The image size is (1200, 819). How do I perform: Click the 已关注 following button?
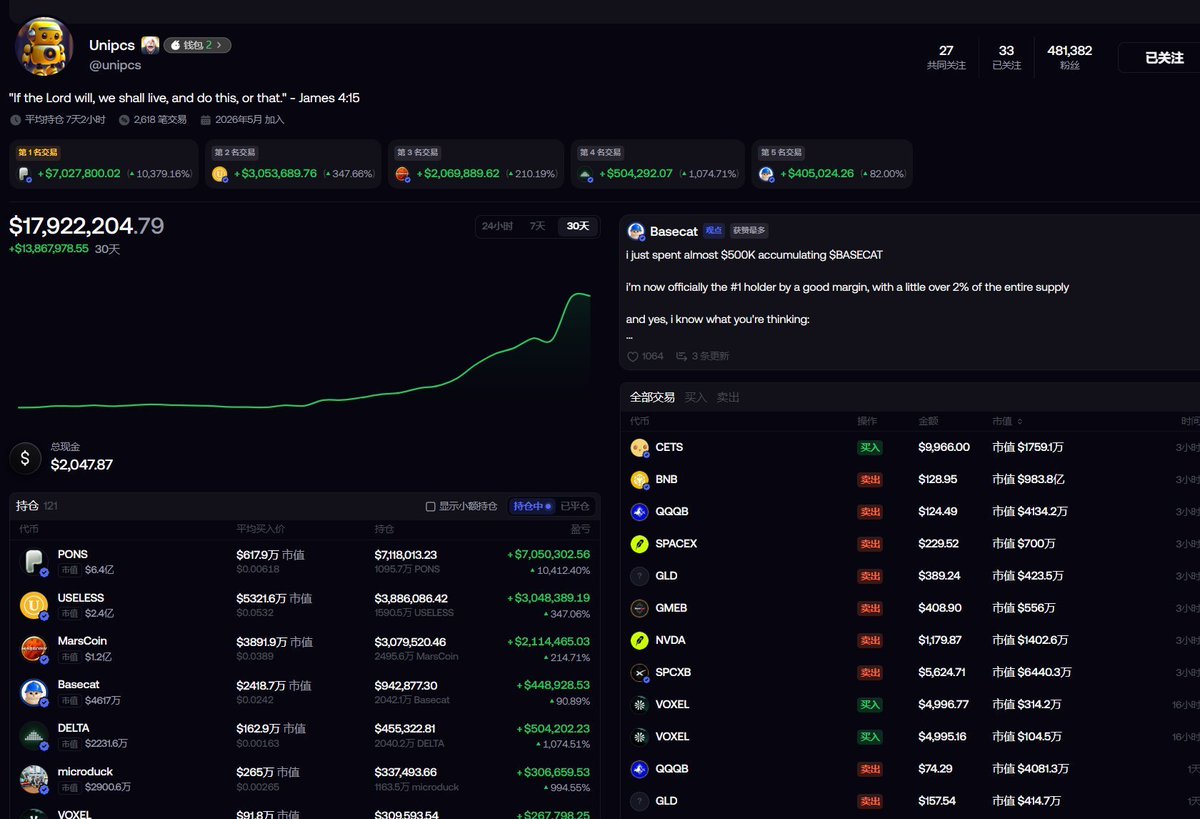coord(1163,58)
